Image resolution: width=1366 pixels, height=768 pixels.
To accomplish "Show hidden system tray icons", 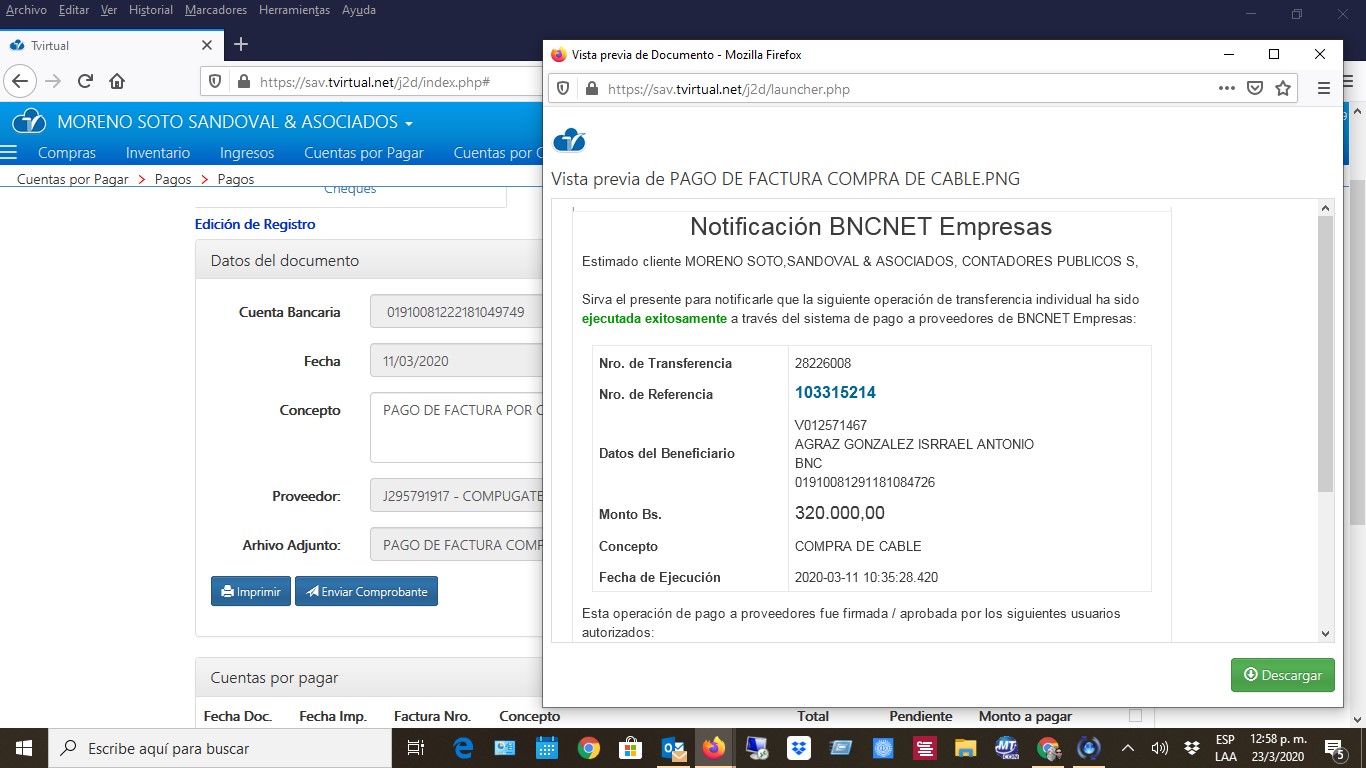I will pyautogui.click(x=1128, y=748).
